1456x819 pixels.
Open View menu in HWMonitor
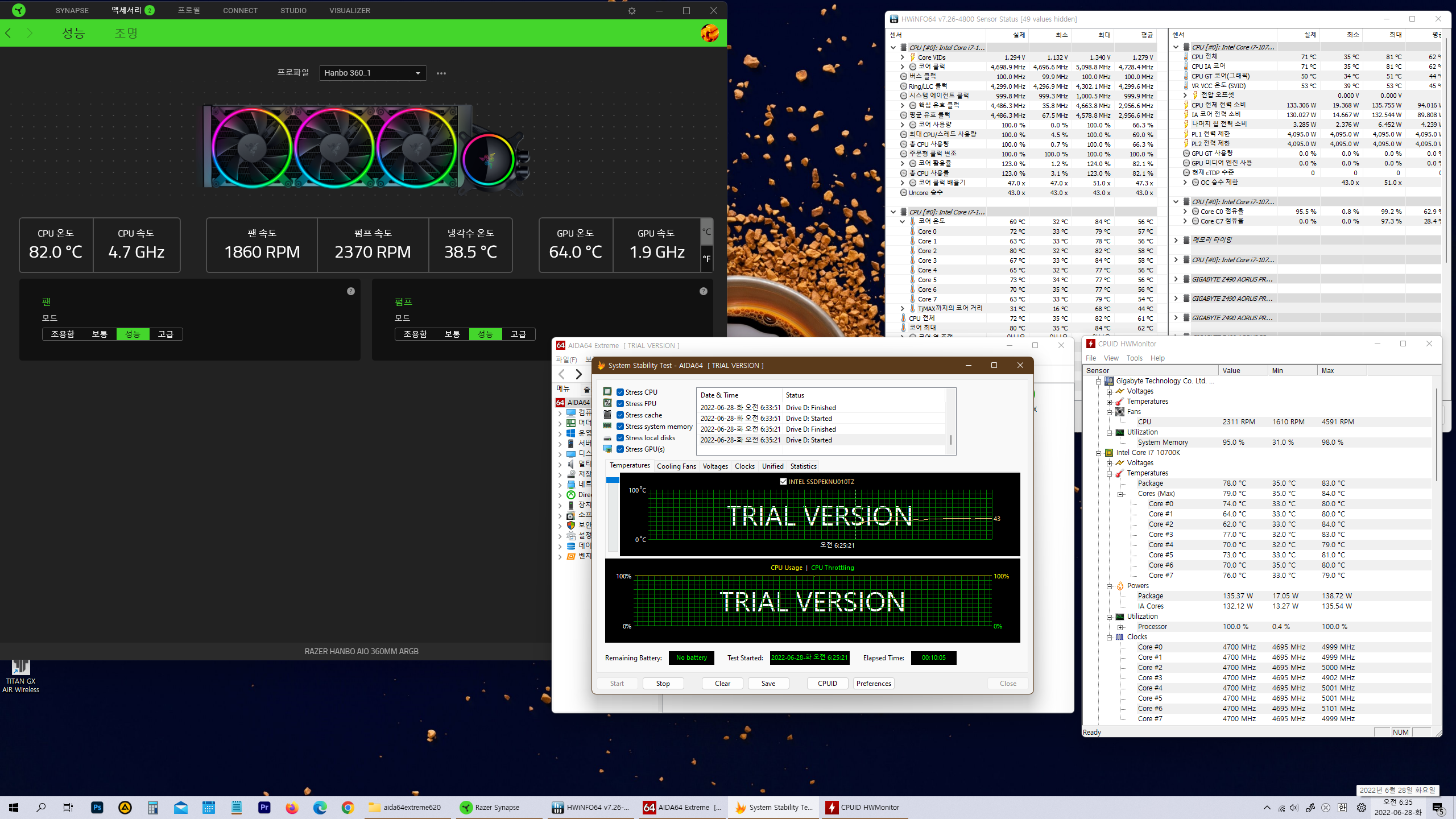pos(1111,358)
